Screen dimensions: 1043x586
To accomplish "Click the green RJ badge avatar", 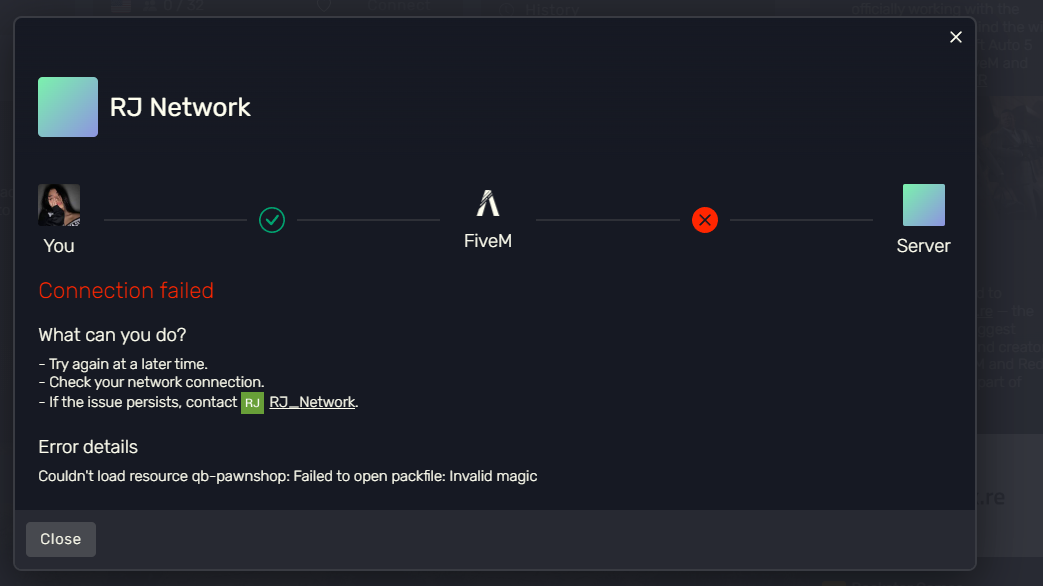I will tap(252, 402).
